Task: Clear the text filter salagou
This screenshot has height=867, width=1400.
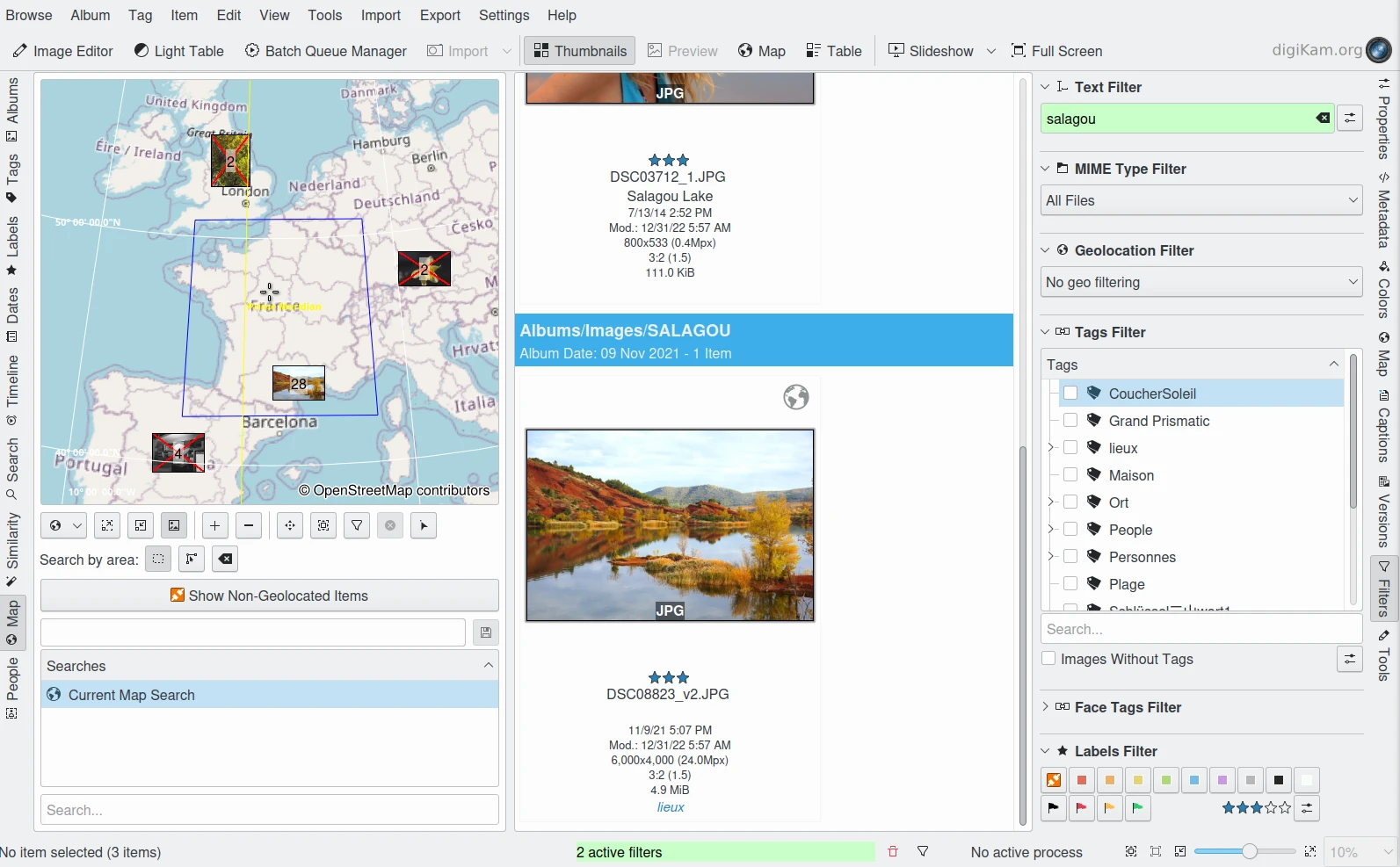Action: 1322,119
